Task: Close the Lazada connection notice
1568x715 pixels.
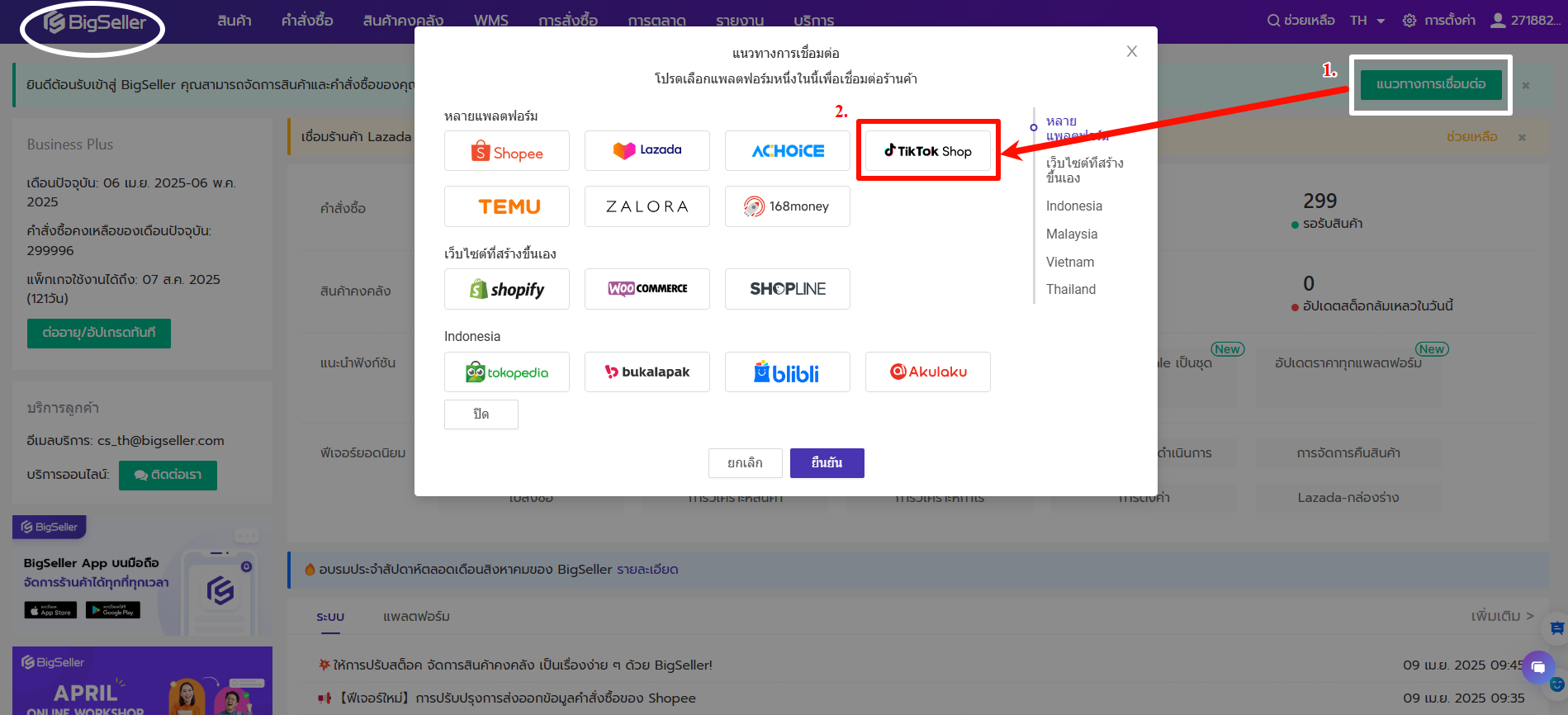Action: 1522,137
